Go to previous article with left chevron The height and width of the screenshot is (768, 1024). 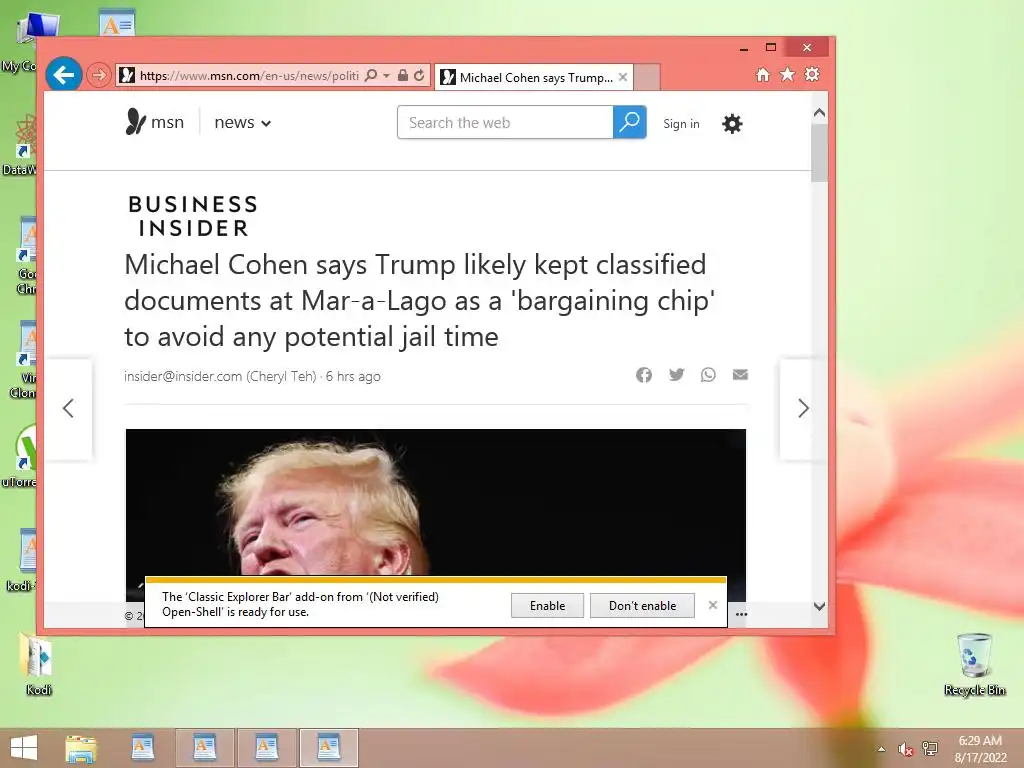click(68, 409)
